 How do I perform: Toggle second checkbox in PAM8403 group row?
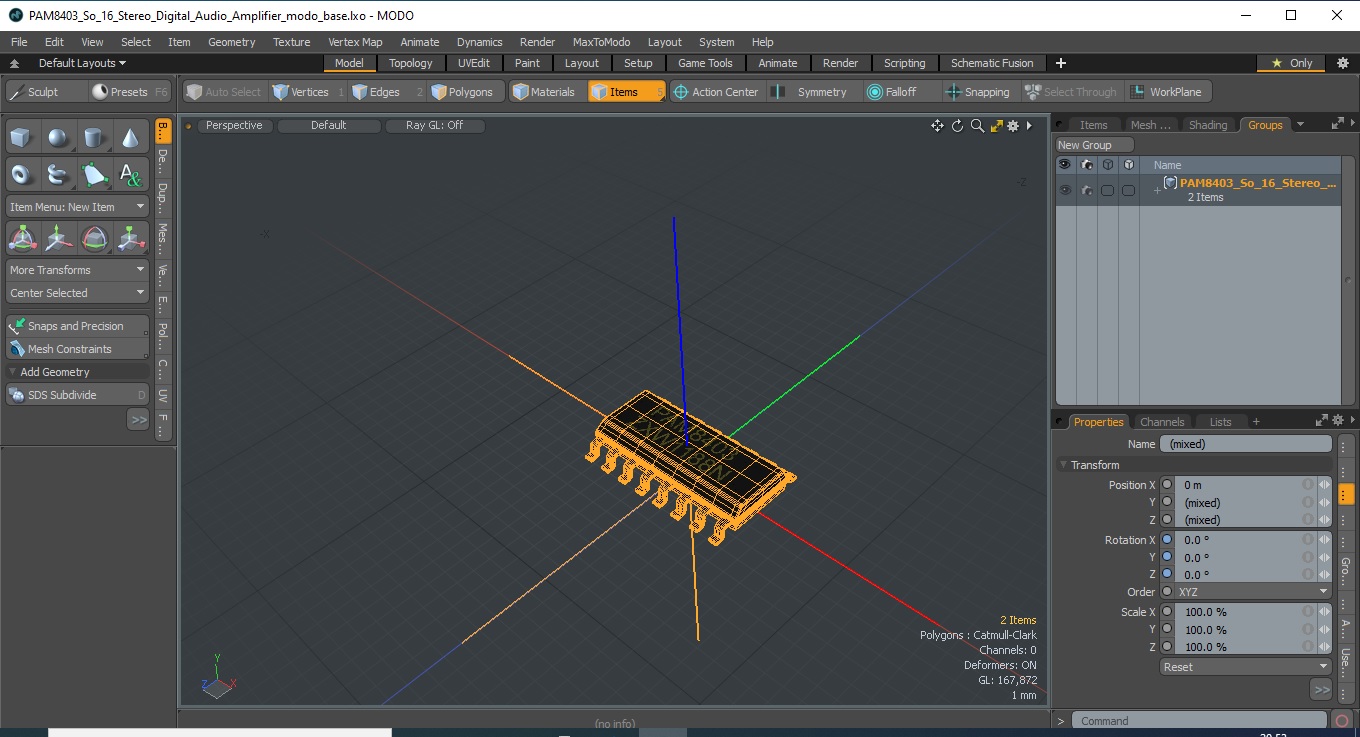pyautogui.click(x=1128, y=190)
